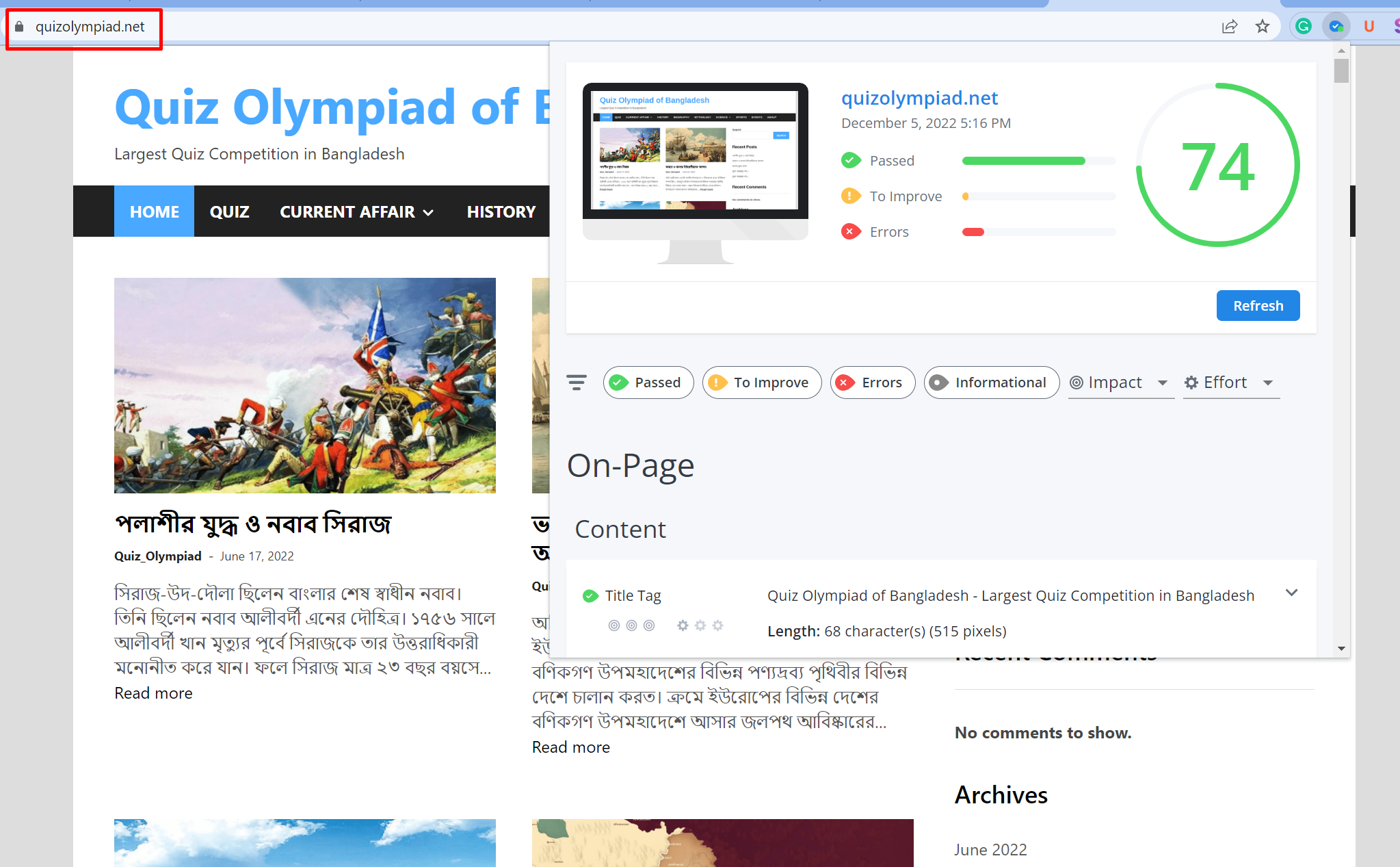Screen dimensions: 1400x867
Task: Click the Title Tag effort gear icons
Action: [699, 625]
